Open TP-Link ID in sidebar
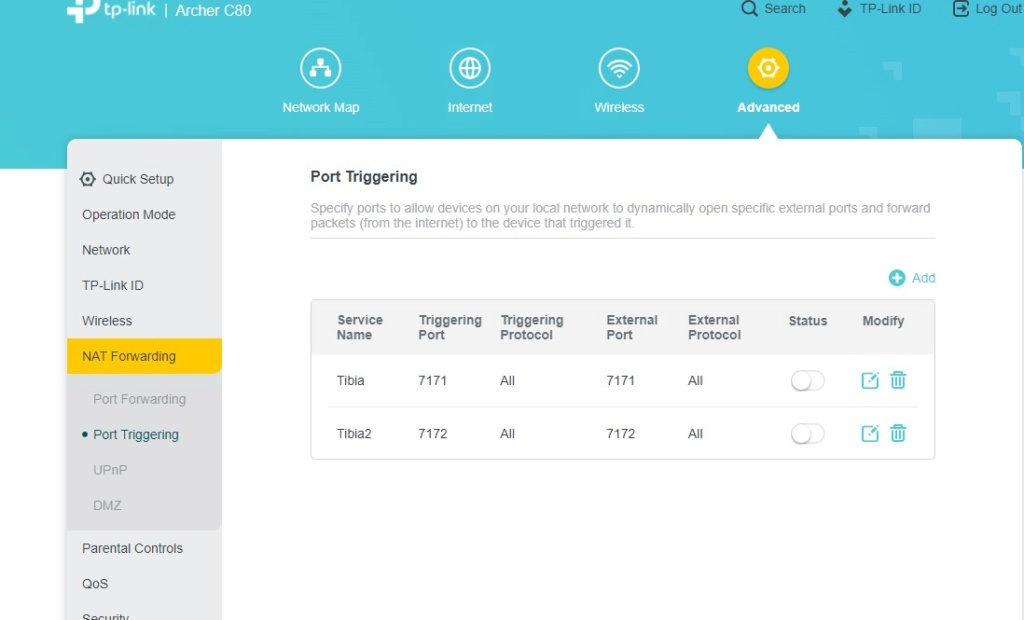 tap(112, 286)
